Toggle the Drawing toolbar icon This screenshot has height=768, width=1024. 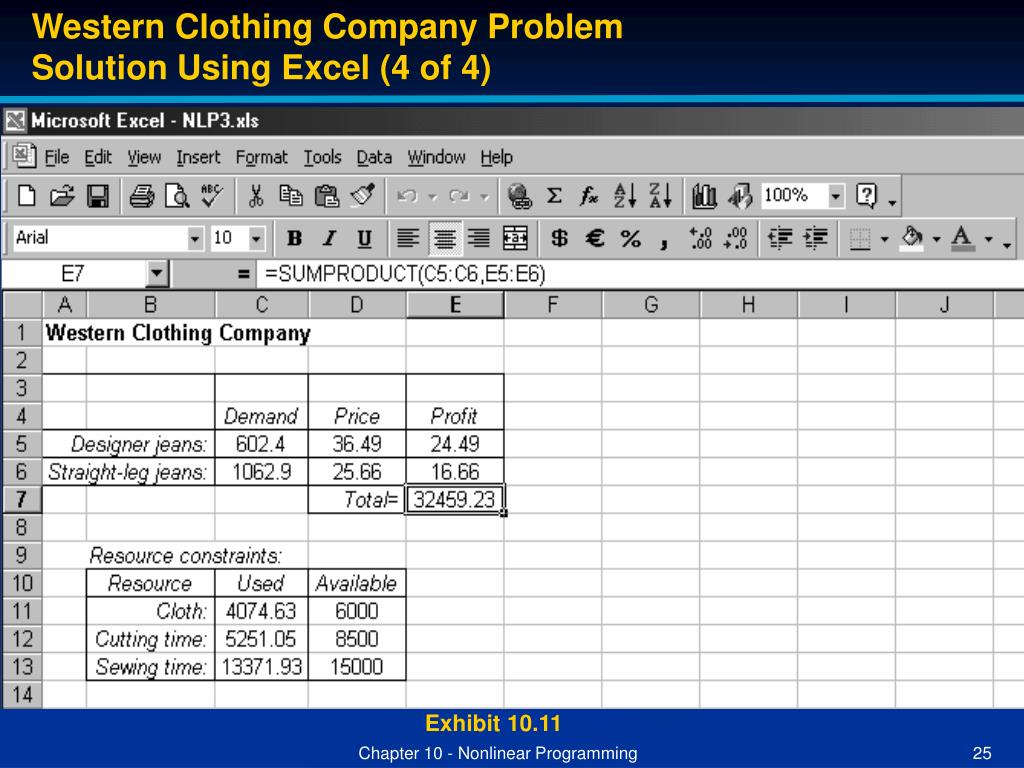(x=740, y=195)
